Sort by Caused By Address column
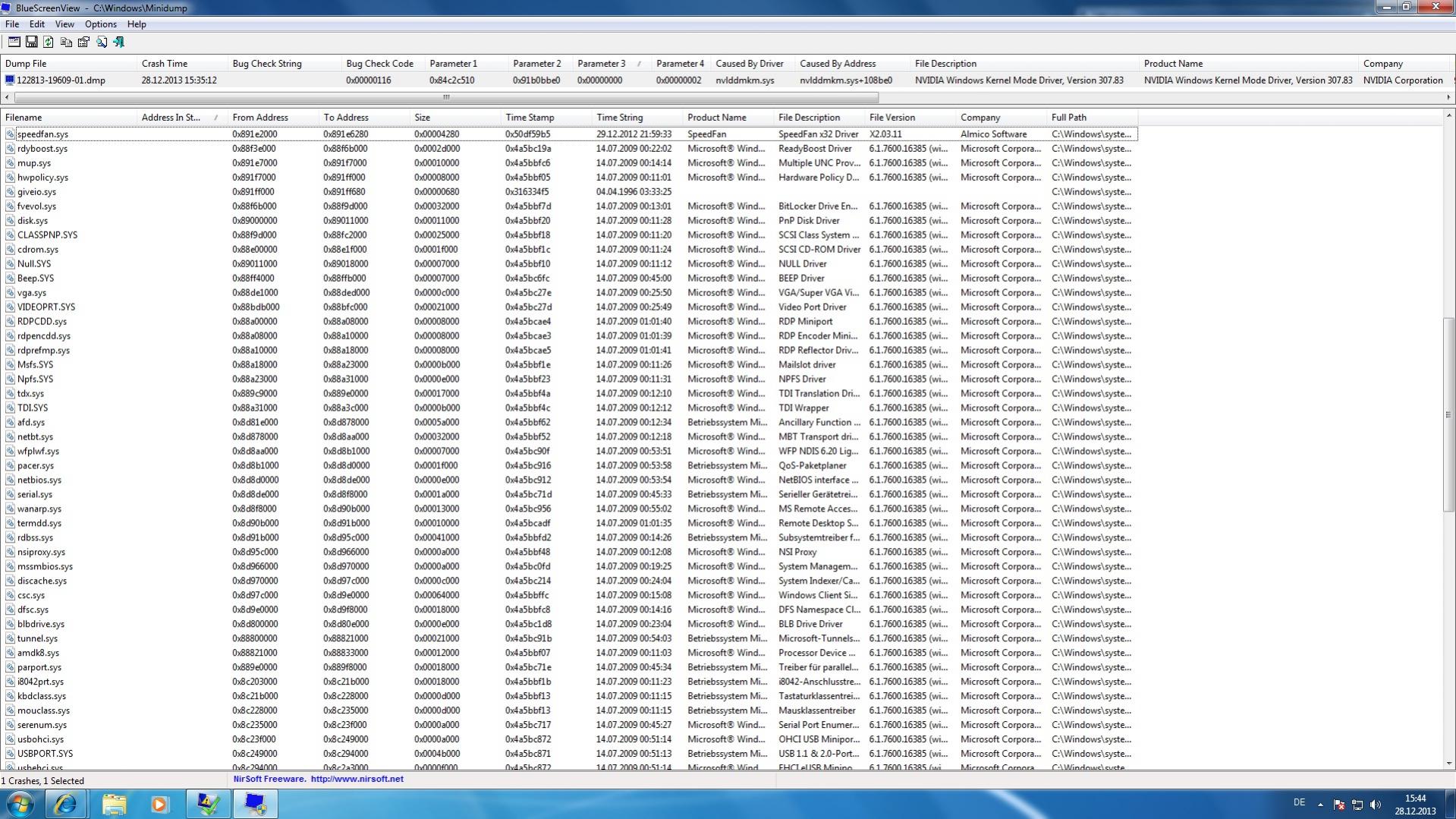The height and width of the screenshot is (819, 1456). click(x=853, y=64)
